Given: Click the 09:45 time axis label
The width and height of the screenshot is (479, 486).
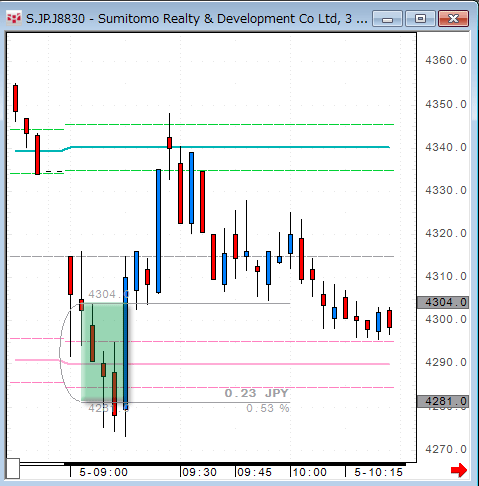Looking at the screenshot, I should click(x=255, y=472).
